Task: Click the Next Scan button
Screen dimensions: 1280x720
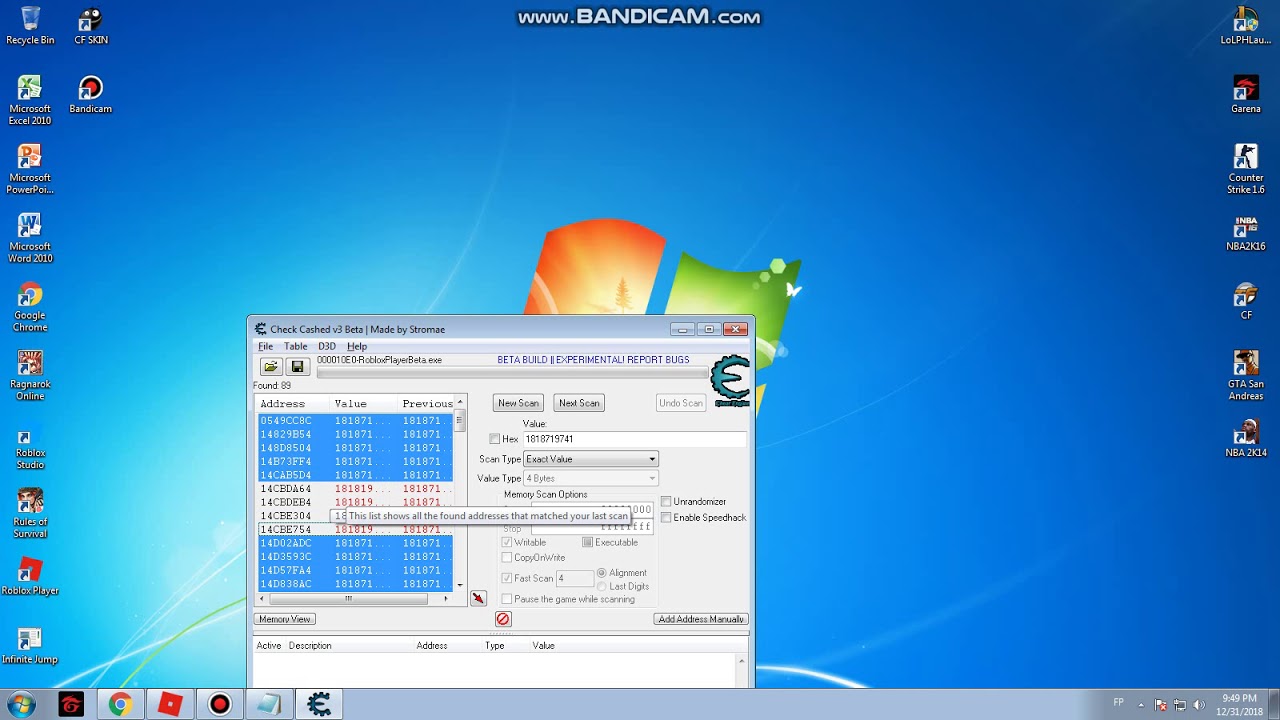Action: pyautogui.click(x=579, y=403)
